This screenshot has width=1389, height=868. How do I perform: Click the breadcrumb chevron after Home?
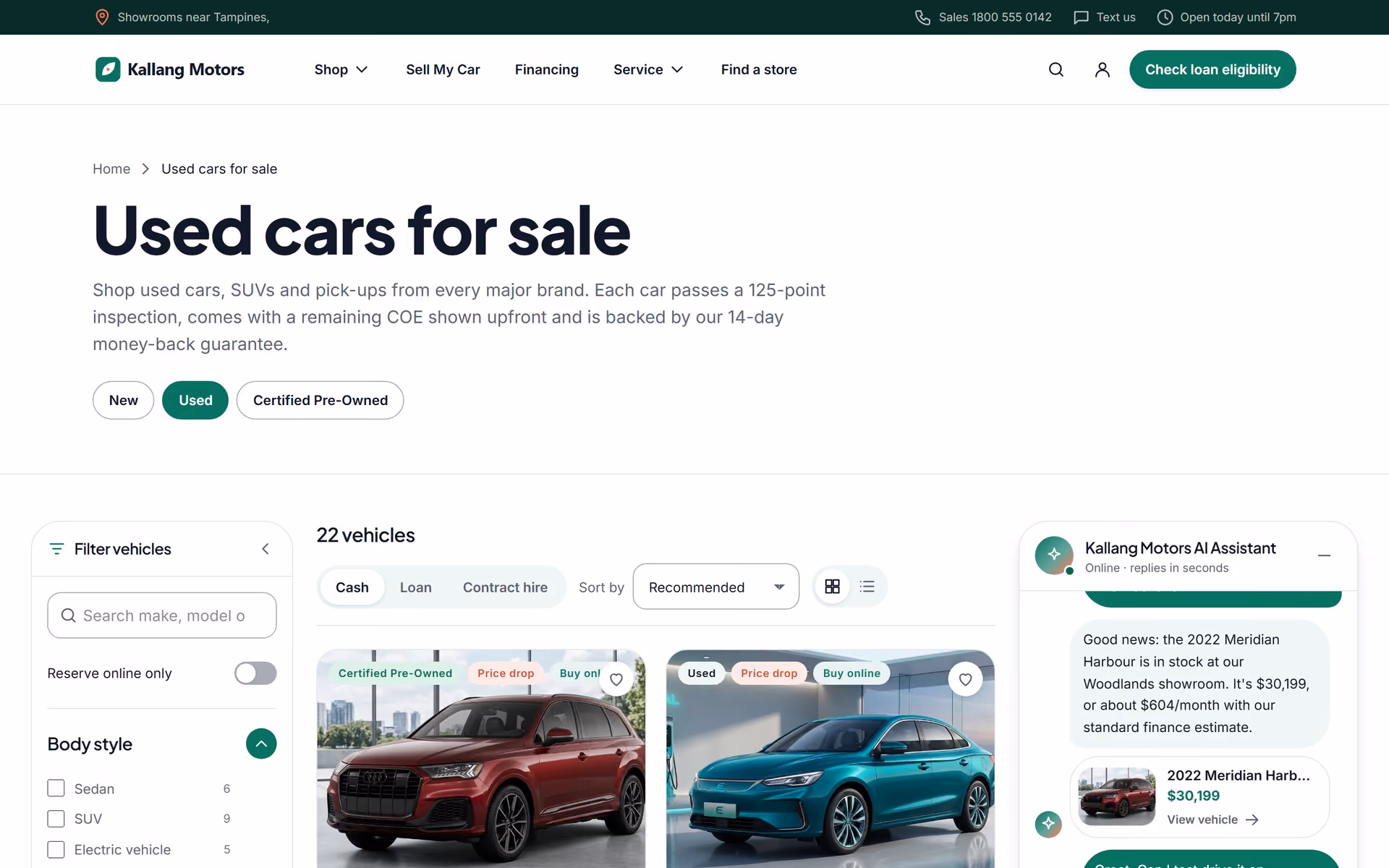click(x=145, y=169)
